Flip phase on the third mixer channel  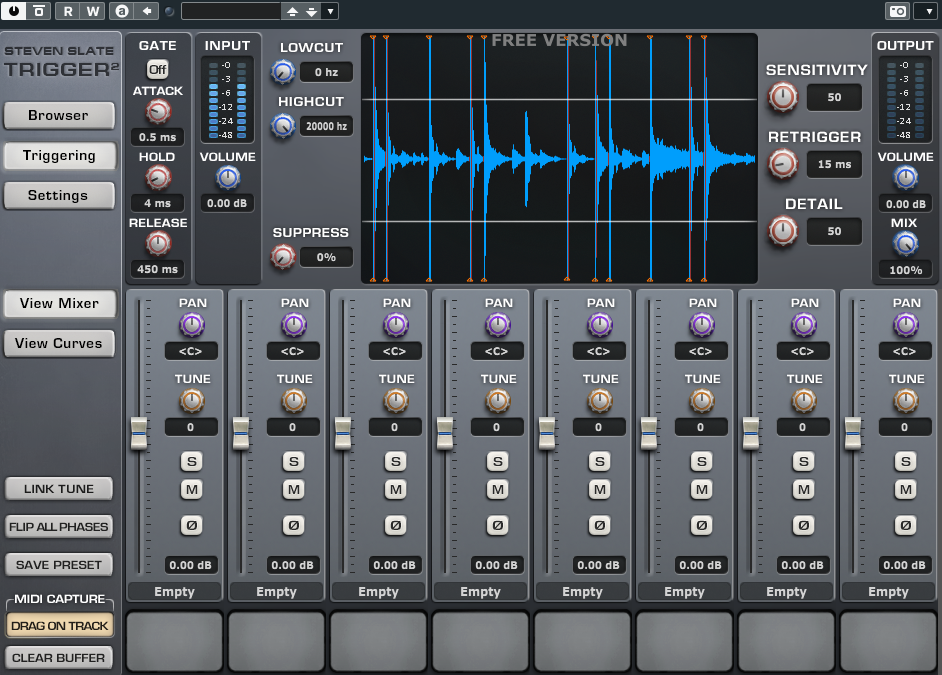point(395,524)
